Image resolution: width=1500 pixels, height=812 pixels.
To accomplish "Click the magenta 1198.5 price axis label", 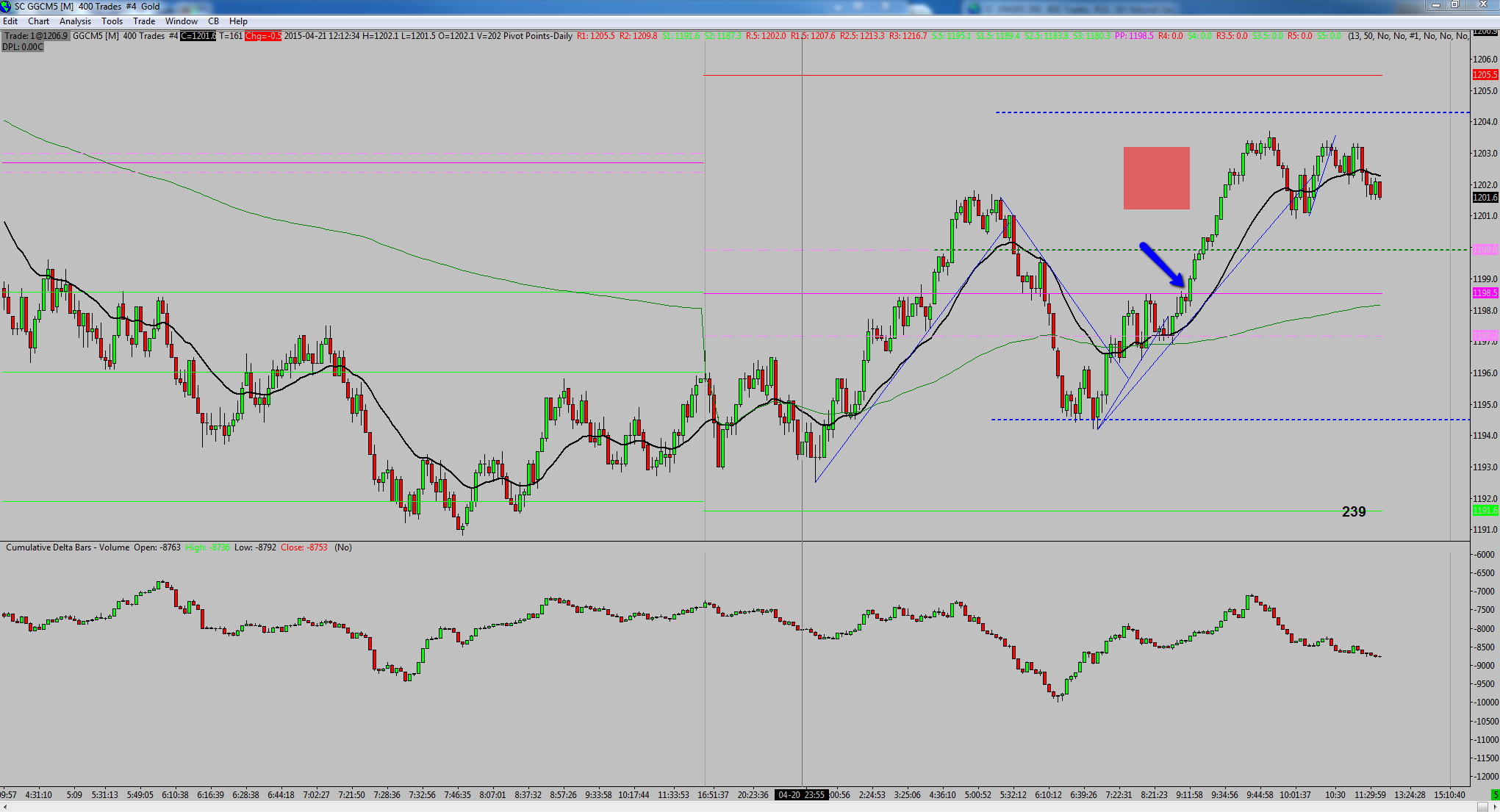I will [1485, 293].
